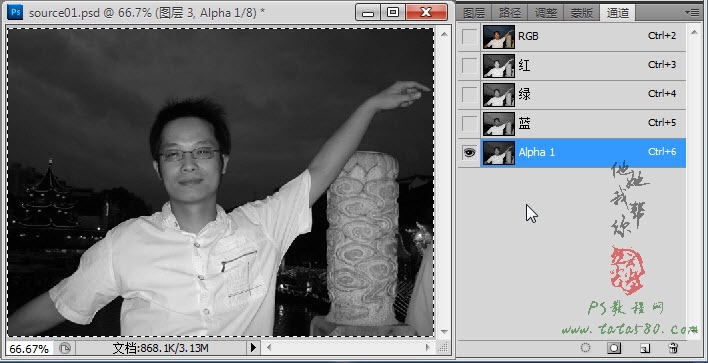
Task: Click vertical scrollbar down arrow of document
Action: 444,332
